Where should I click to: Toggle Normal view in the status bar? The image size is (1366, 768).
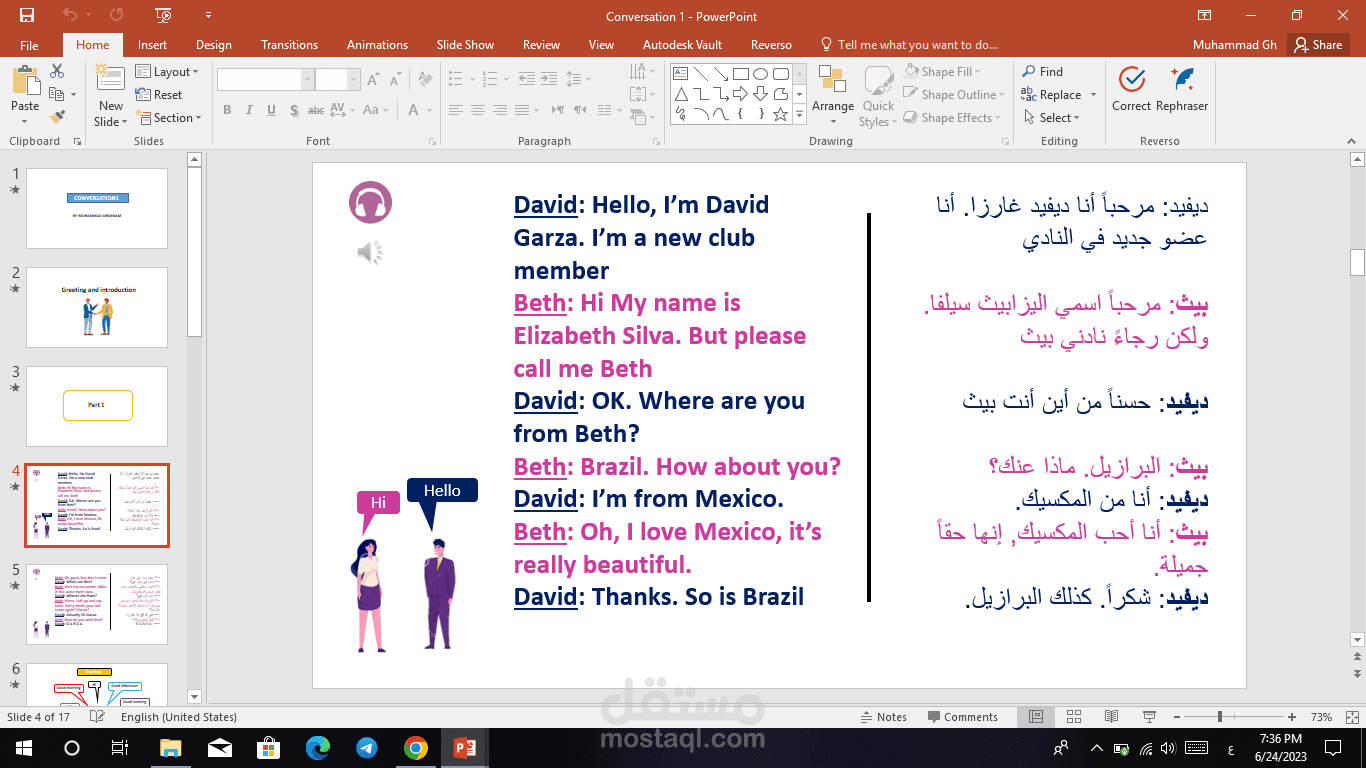[1037, 717]
